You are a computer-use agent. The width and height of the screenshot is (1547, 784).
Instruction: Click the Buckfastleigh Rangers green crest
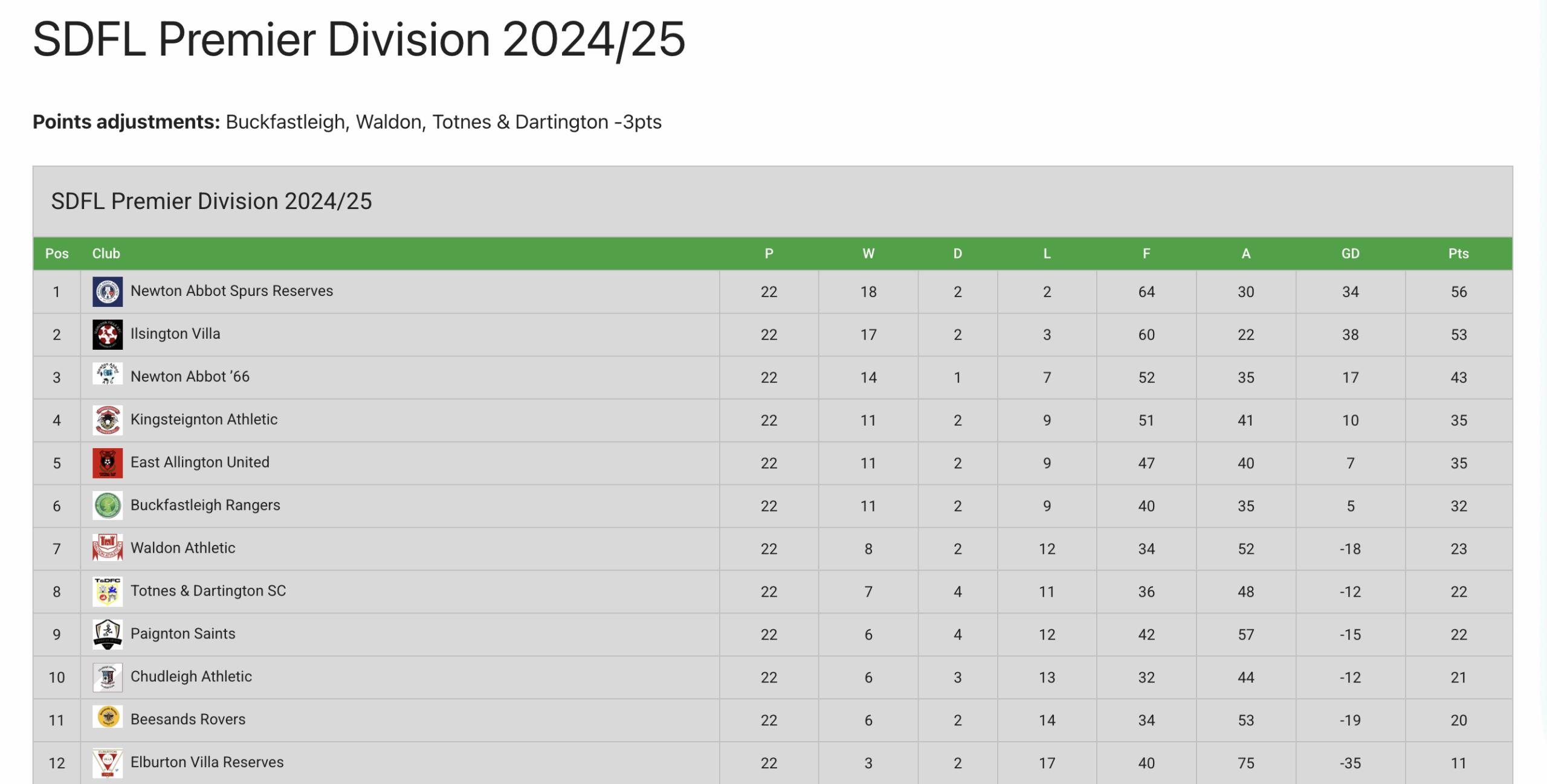click(x=108, y=506)
